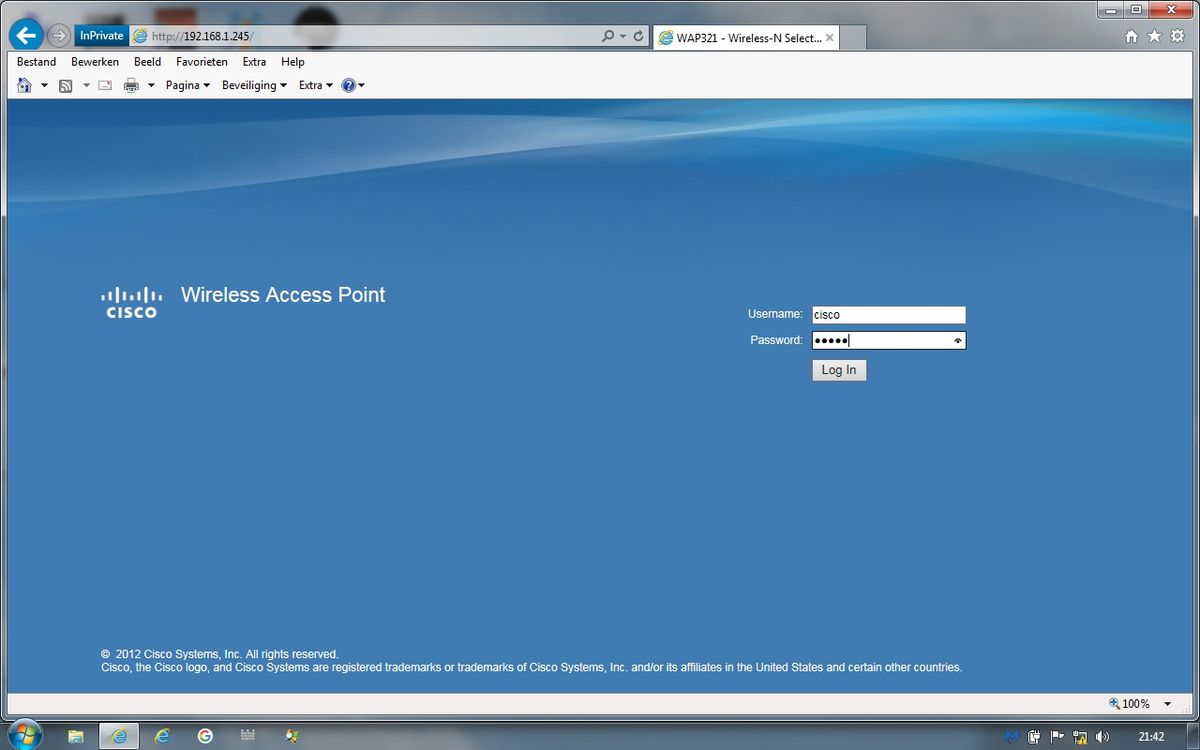The width and height of the screenshot is (1200, 750).
Task: Open the Beeld menu
Action: coord(148,62)
